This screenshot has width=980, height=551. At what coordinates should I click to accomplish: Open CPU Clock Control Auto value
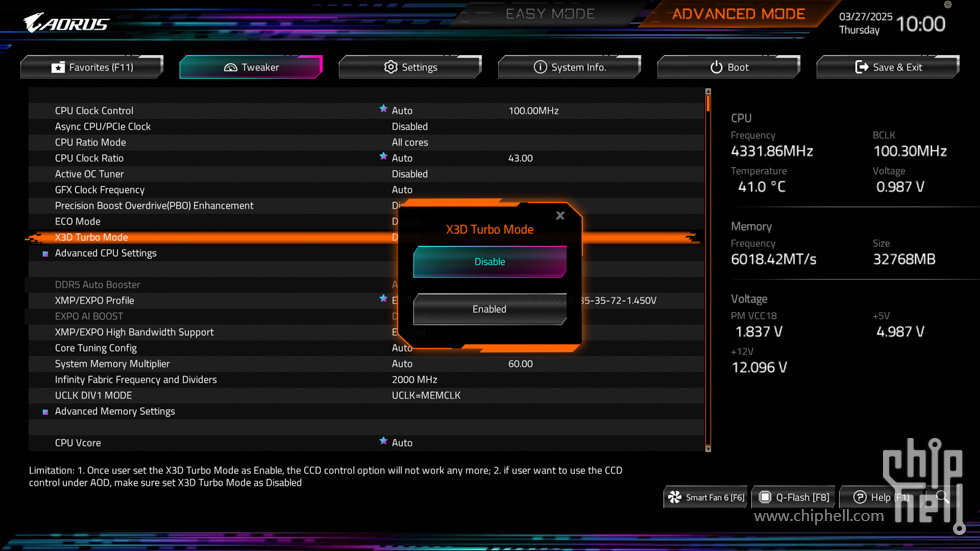(402, 111)
